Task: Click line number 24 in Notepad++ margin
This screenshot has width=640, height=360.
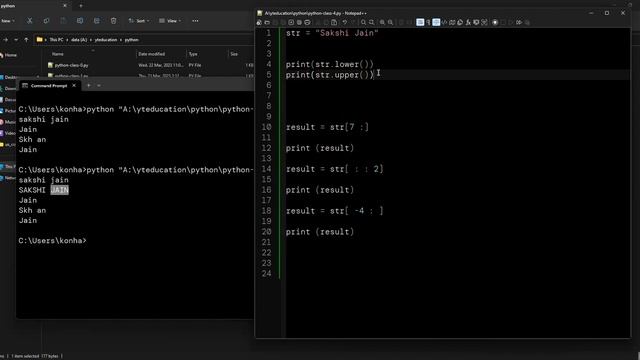Action: tap(267, 273)
